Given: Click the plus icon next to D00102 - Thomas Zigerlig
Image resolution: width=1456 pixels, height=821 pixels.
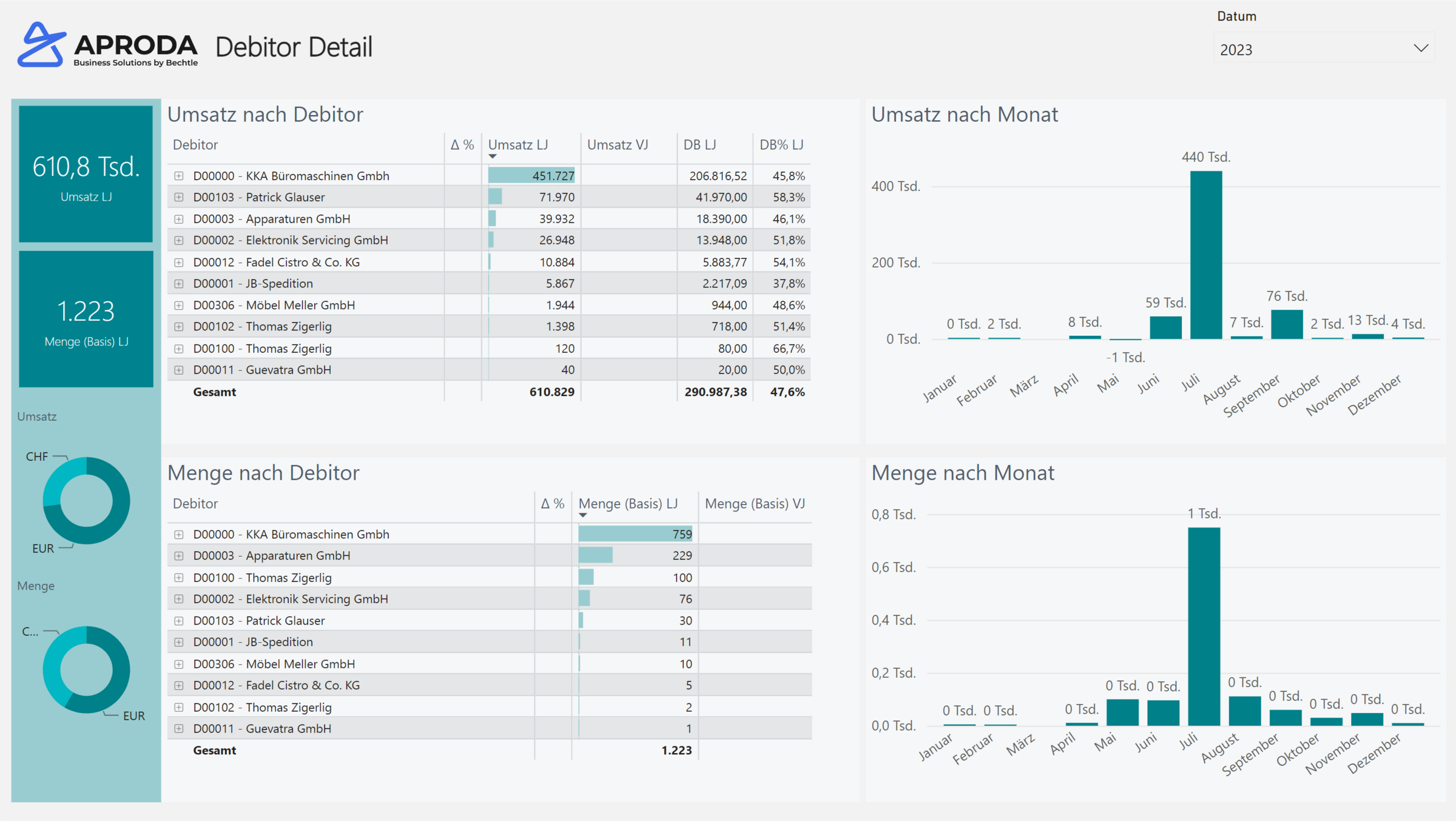Looking at the screenshot, I should [x=179, y=326].
